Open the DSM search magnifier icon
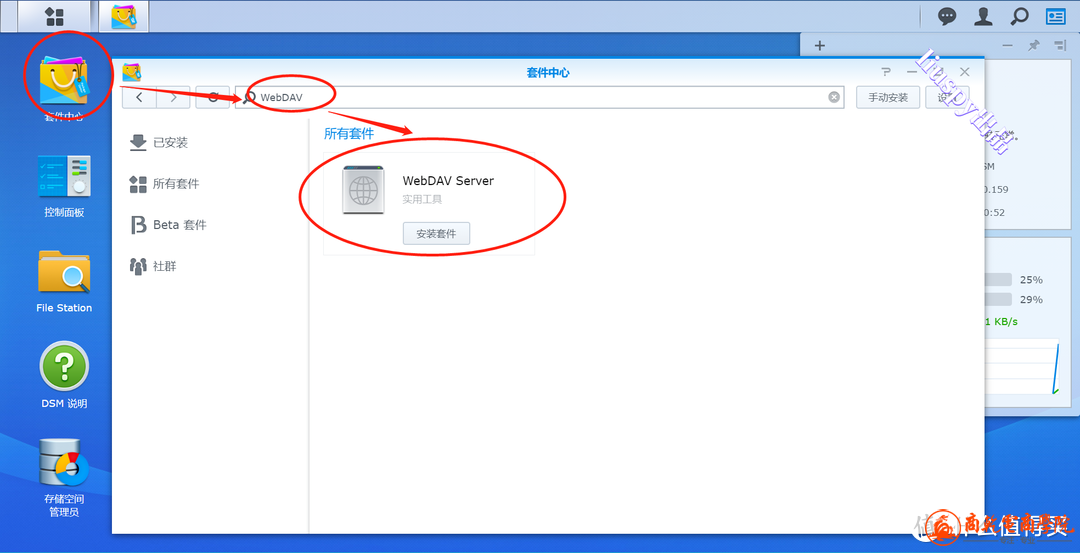 [1019, 17]
